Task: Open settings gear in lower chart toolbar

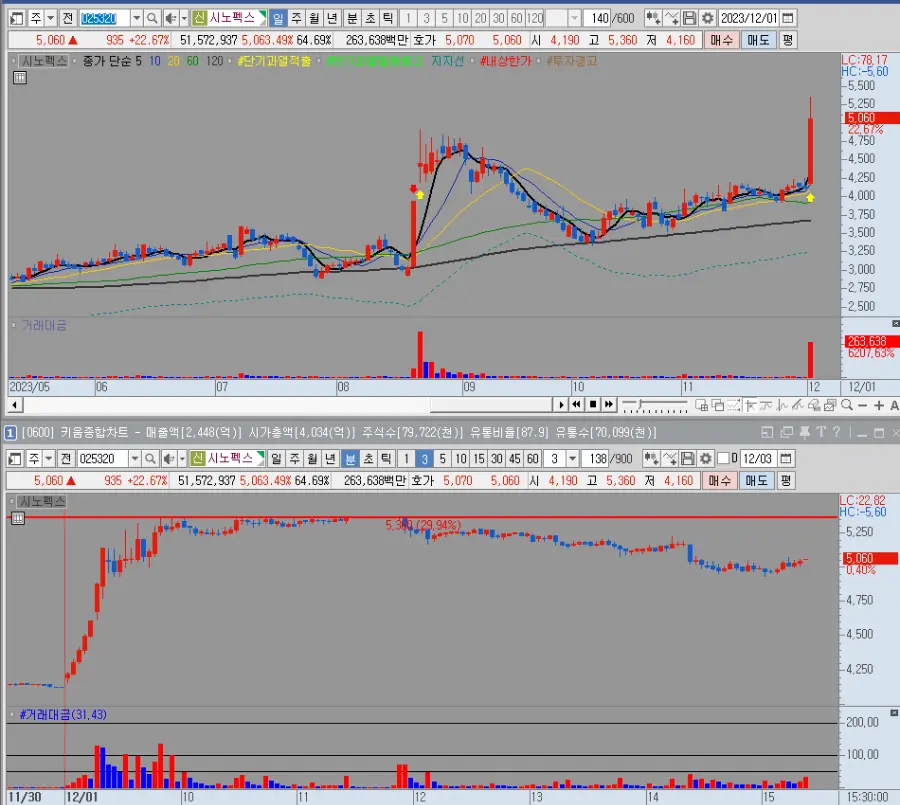Action: coord(705,459)
